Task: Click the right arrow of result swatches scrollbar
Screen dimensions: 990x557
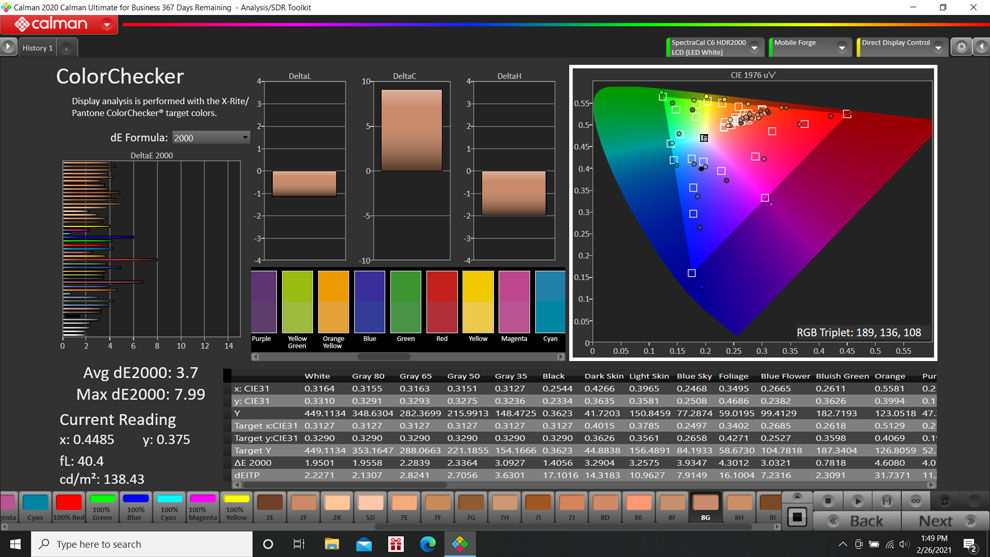Action: pos(561,357)
